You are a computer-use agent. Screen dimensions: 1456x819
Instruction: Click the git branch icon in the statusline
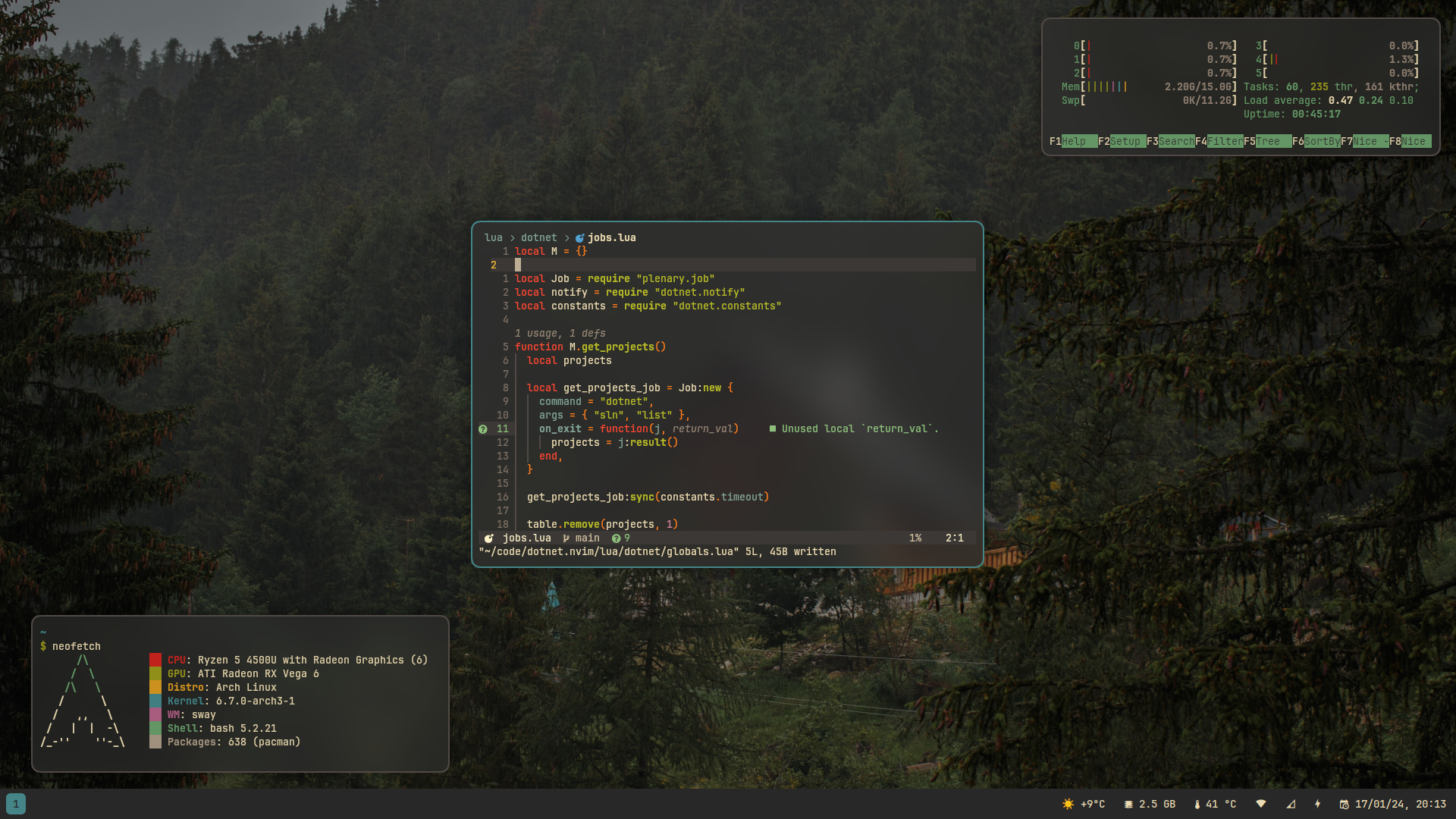point(566,538)
